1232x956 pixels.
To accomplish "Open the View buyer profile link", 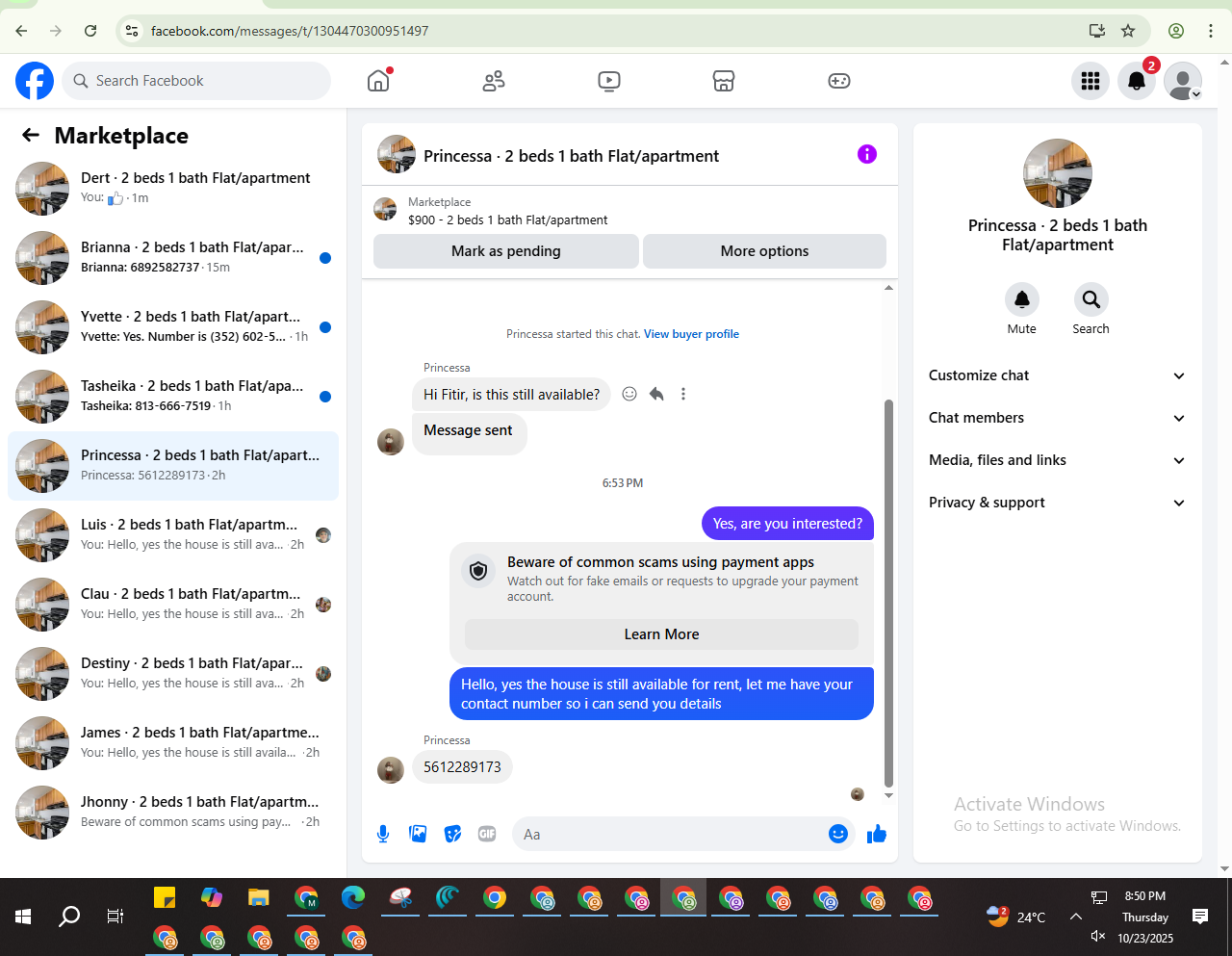I will click(691, 334).
